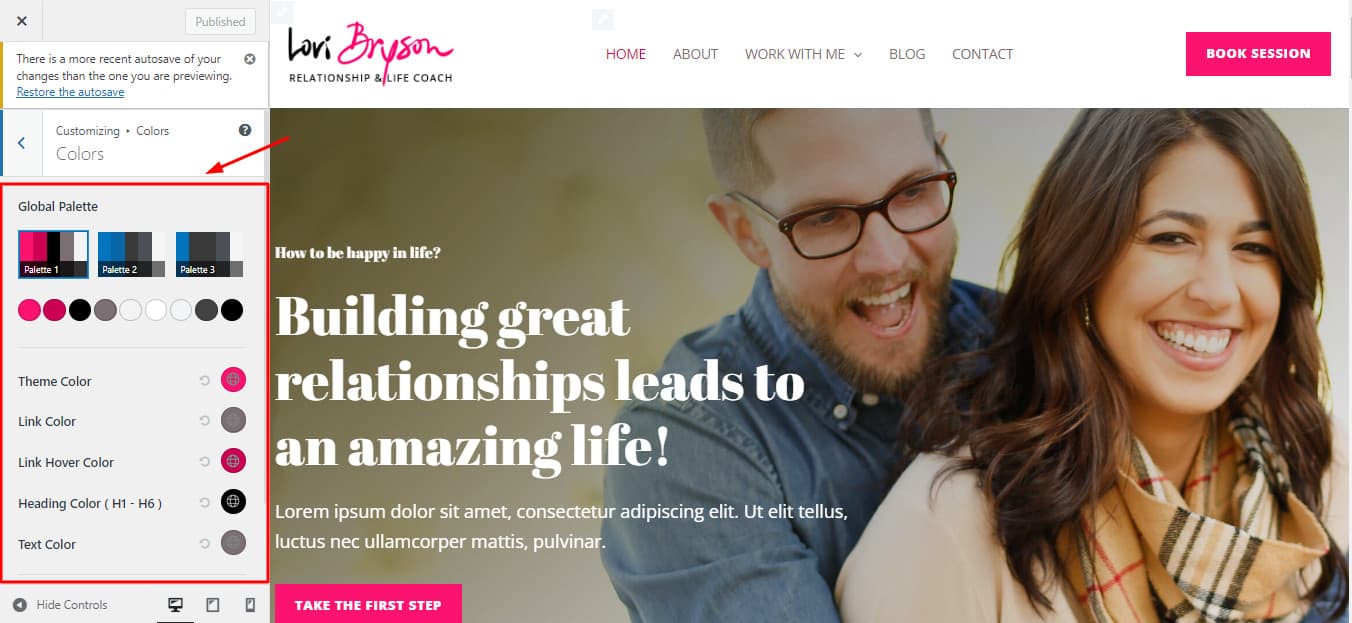Go back using the left chevron
The image size is (1352, 623).
[x=21, y=143]
